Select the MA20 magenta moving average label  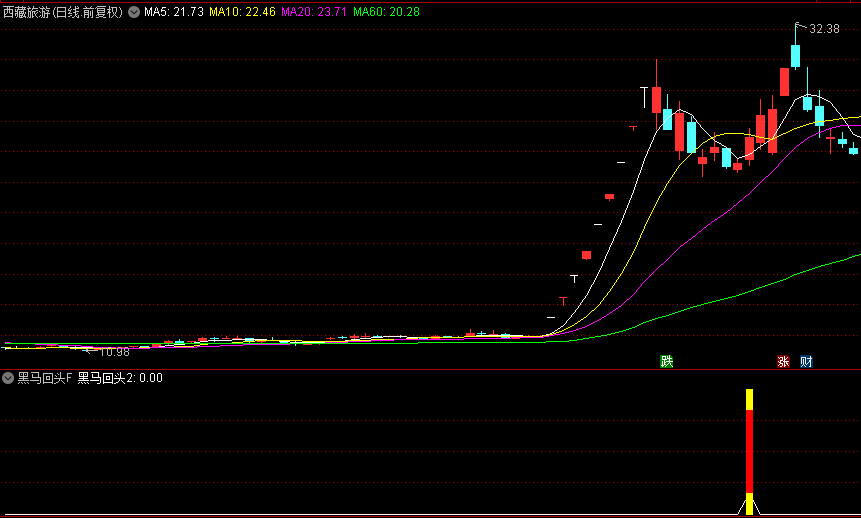pos(314,12)
